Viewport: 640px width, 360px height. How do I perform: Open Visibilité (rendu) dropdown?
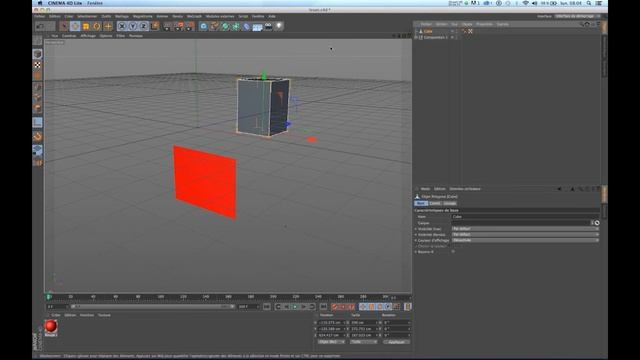525,235
